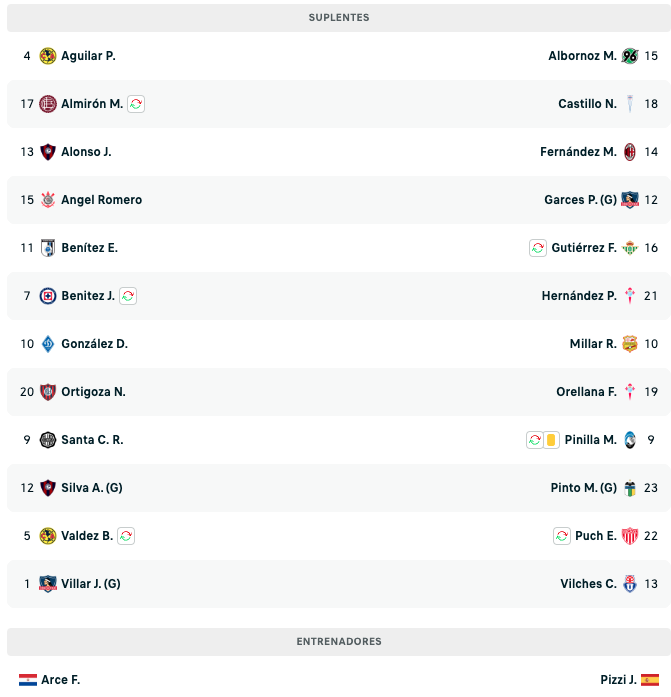The image size is (671, 697).
Task: Open coach Arce F. page
Action: [x=60, y=680]
